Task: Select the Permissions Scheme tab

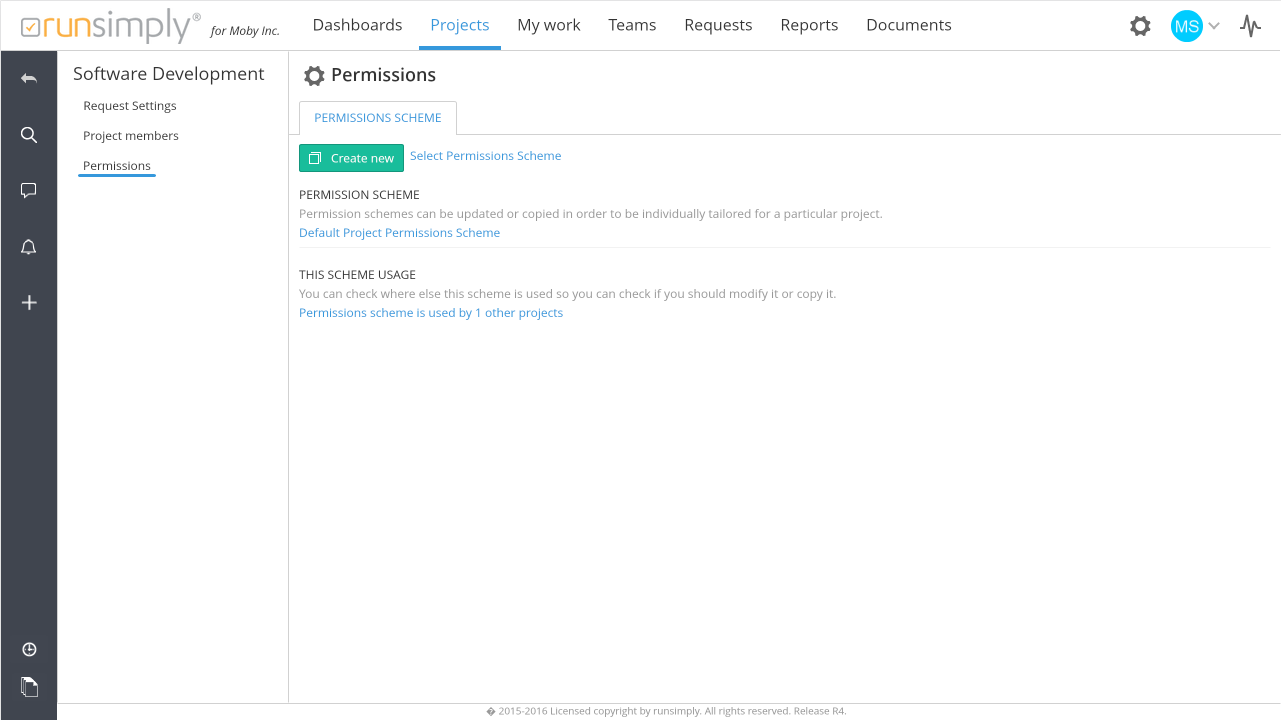Action: point(377,118)
